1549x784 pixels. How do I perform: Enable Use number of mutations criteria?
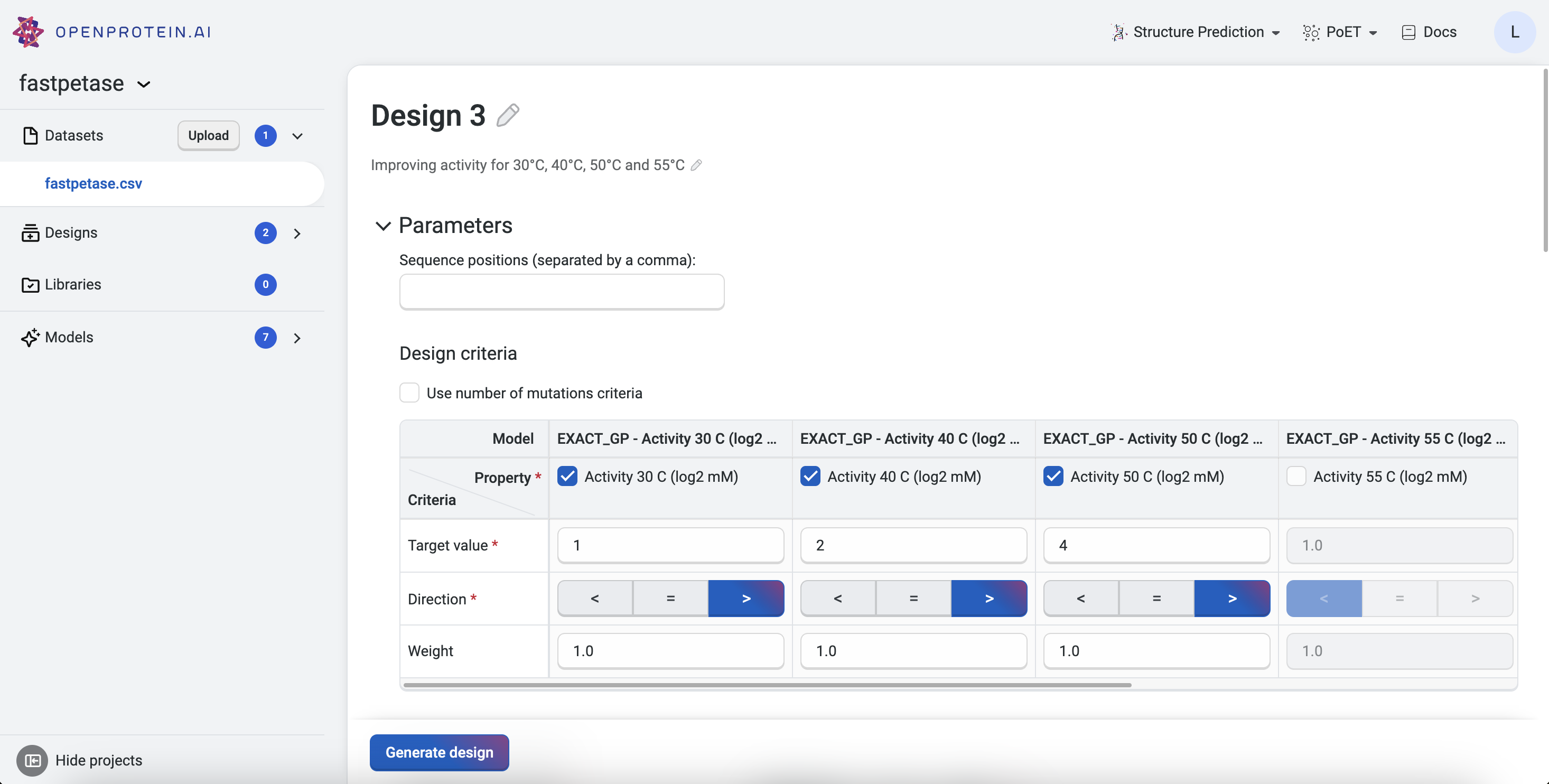409,393
